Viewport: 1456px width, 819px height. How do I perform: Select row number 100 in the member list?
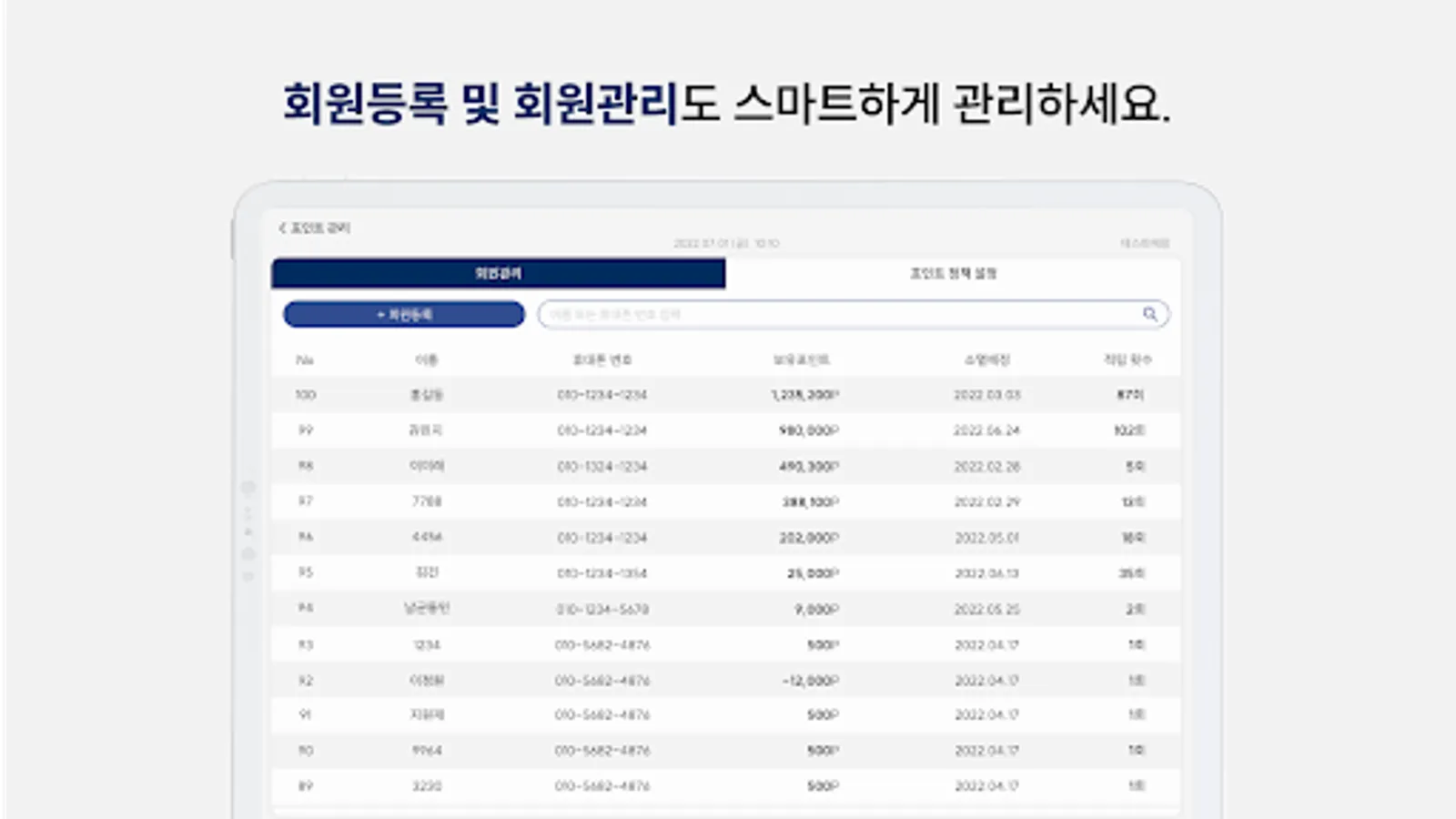tap(725, 395)
